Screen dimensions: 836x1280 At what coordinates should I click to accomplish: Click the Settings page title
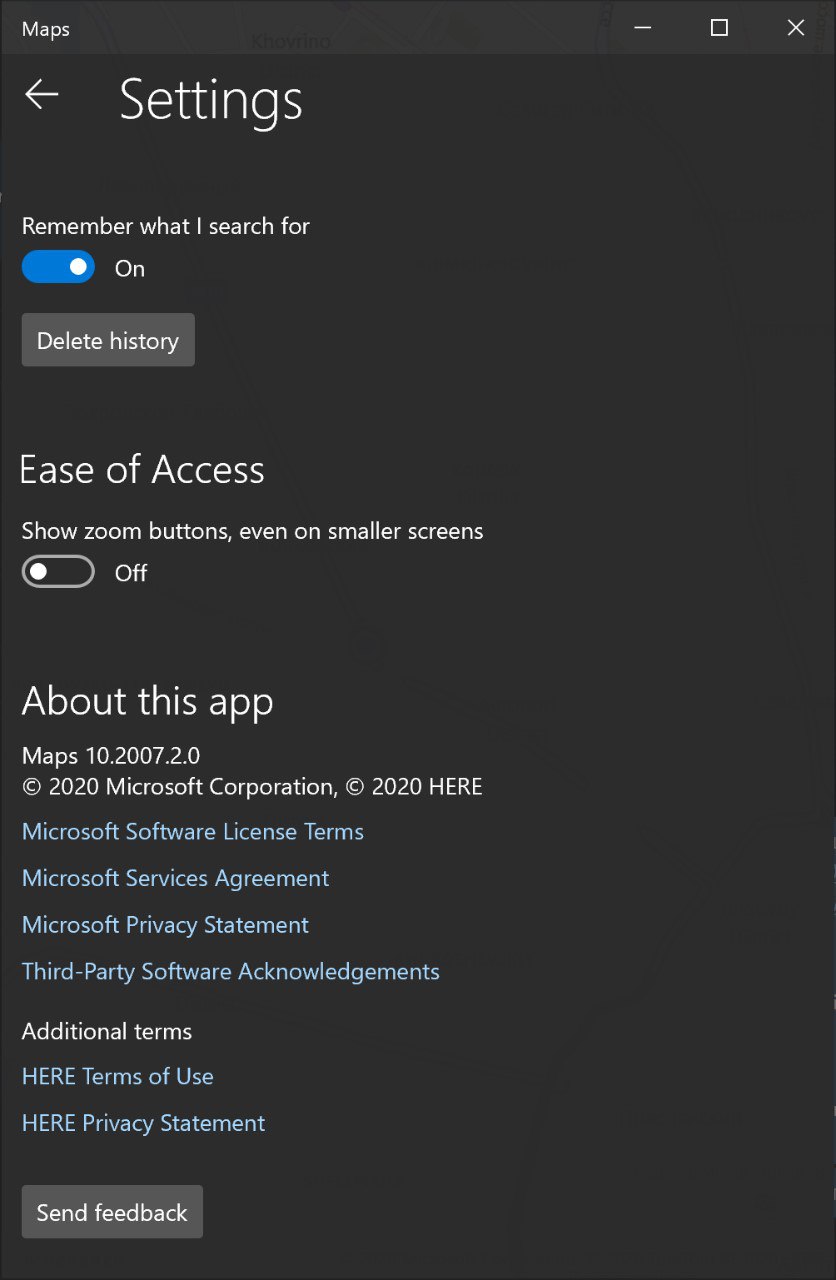(211, 99)
